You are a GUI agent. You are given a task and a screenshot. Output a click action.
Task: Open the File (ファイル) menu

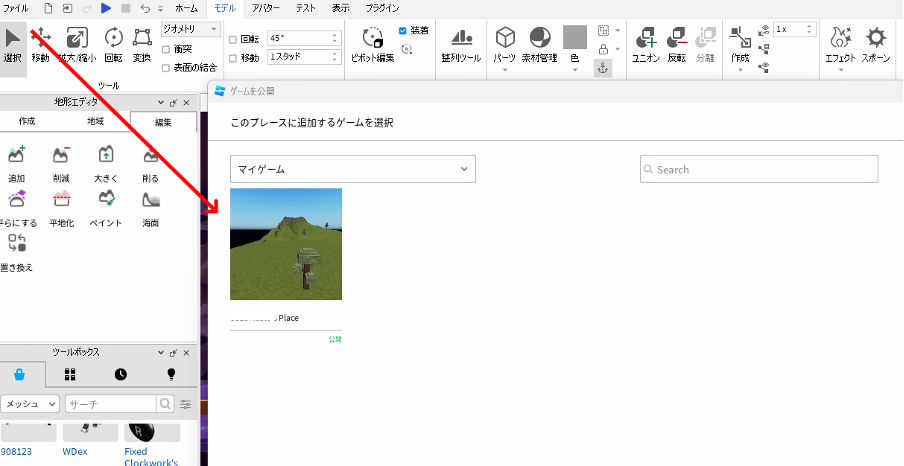click(16, 7)
